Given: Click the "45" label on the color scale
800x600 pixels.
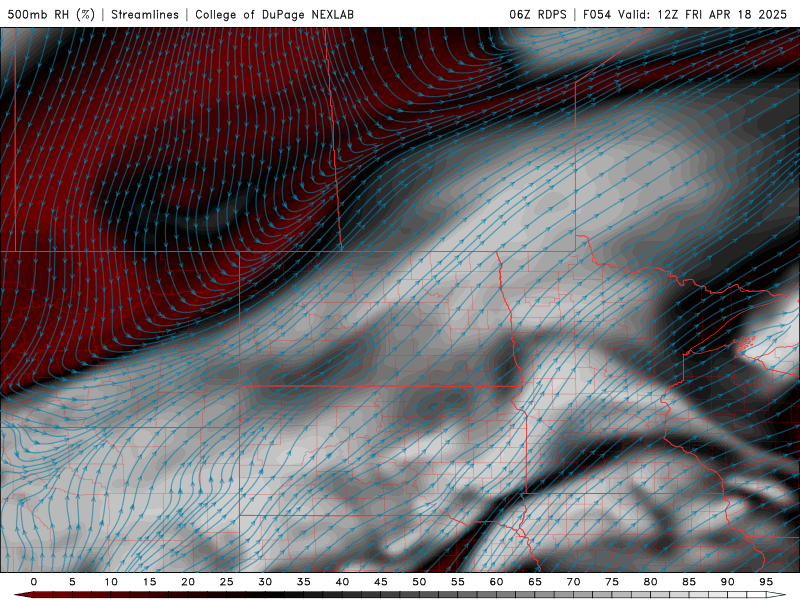Looking at the screenshot, I should click(x=381, y=582).
